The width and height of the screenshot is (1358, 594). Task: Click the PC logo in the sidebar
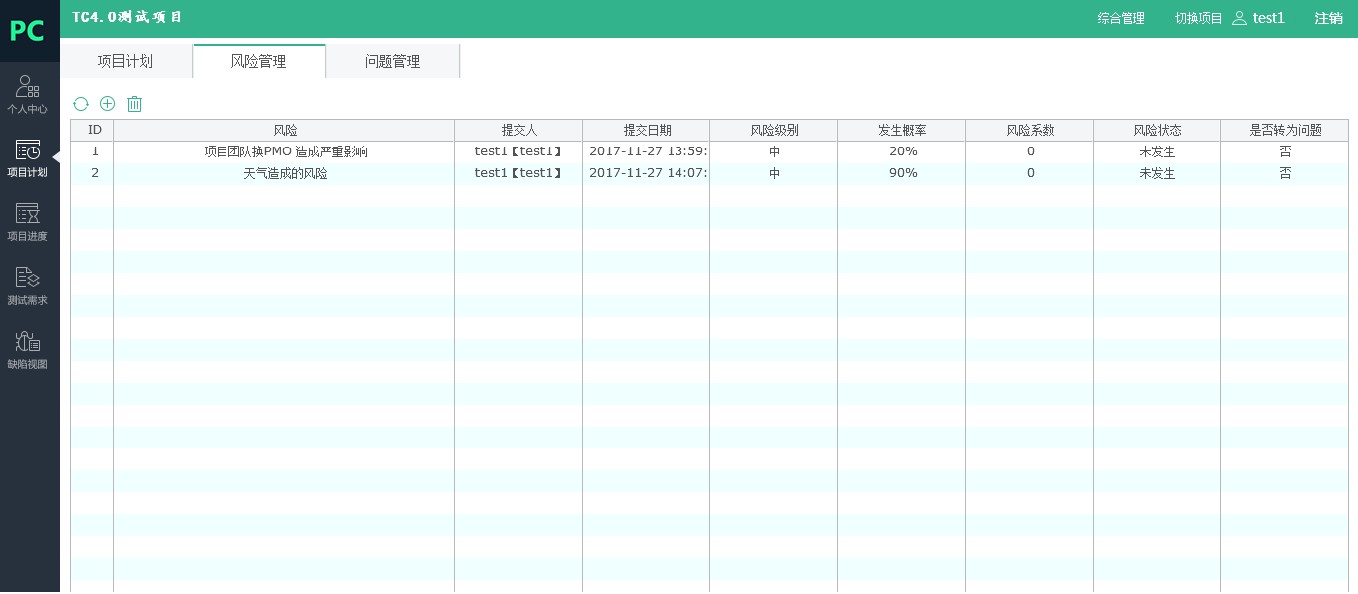point(27,30)
